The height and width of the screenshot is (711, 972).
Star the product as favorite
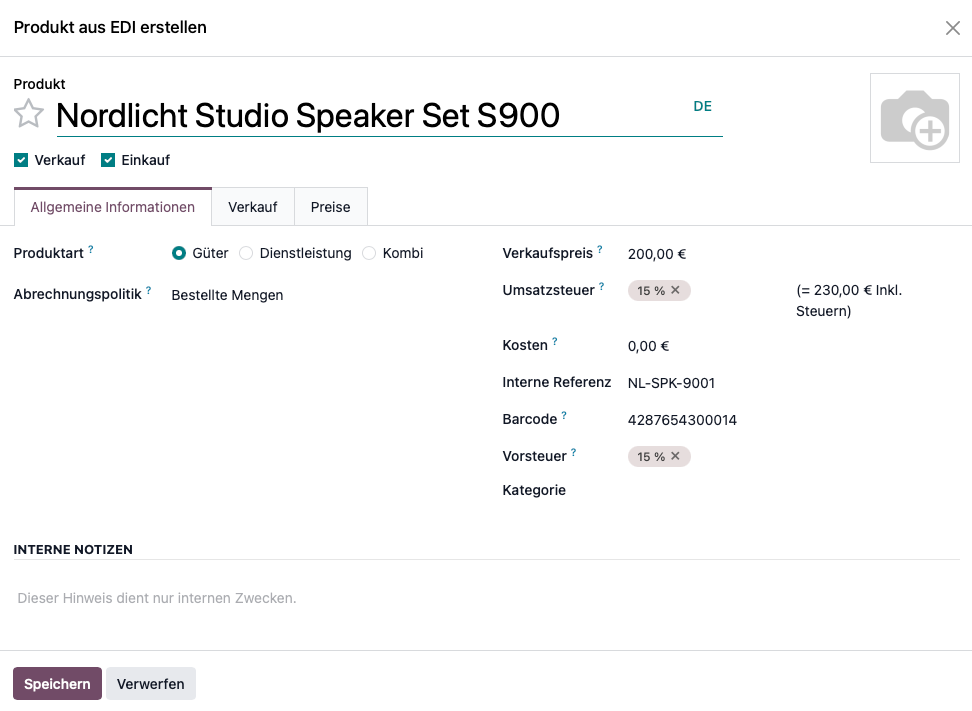point(28,113)
